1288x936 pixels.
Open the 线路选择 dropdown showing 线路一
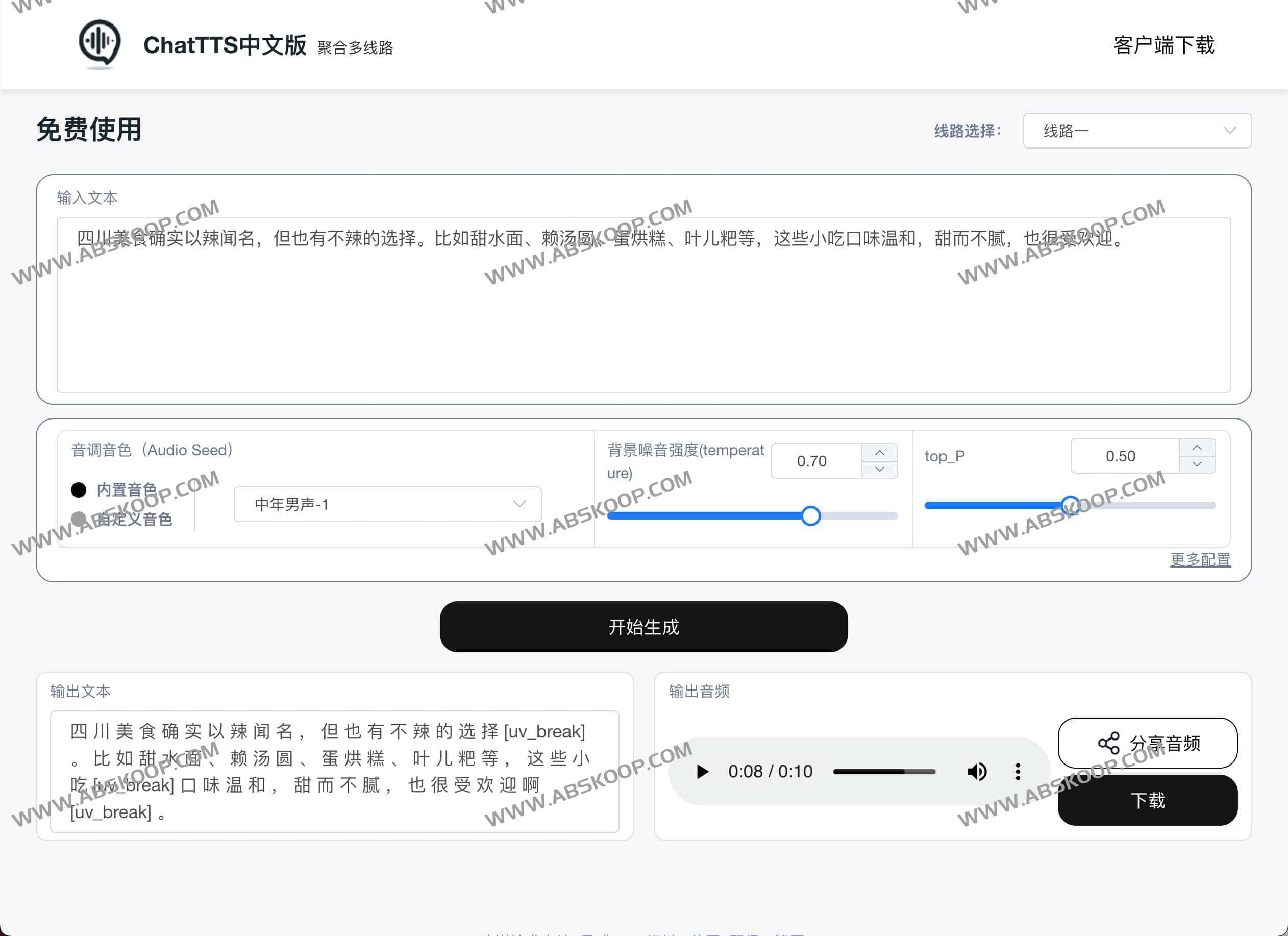(x=1135, y=131)
